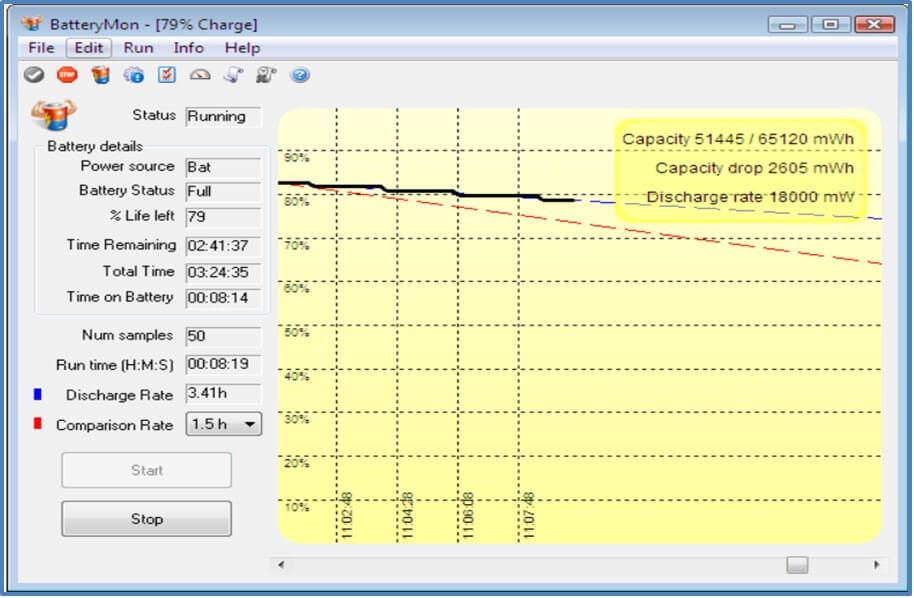Image resolution: width=914 pixels, height=598 pixels.
Task: Click the red Comparison Rate color marker
Action: 38,424
